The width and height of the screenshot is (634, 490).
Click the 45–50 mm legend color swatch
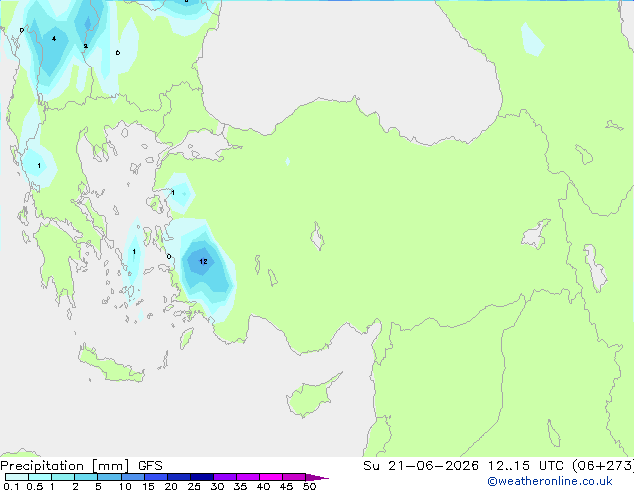tap(294, 477)
